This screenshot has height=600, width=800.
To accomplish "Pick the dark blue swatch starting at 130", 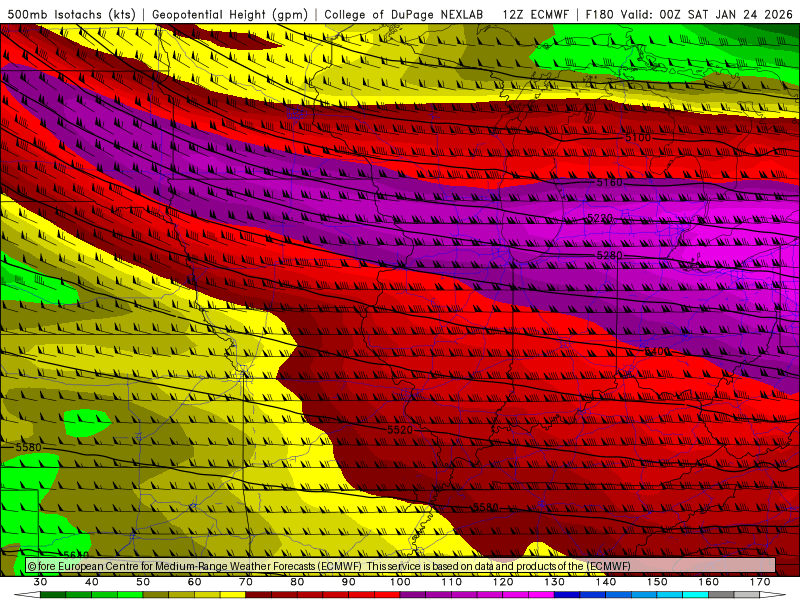I will coord(567,595).
